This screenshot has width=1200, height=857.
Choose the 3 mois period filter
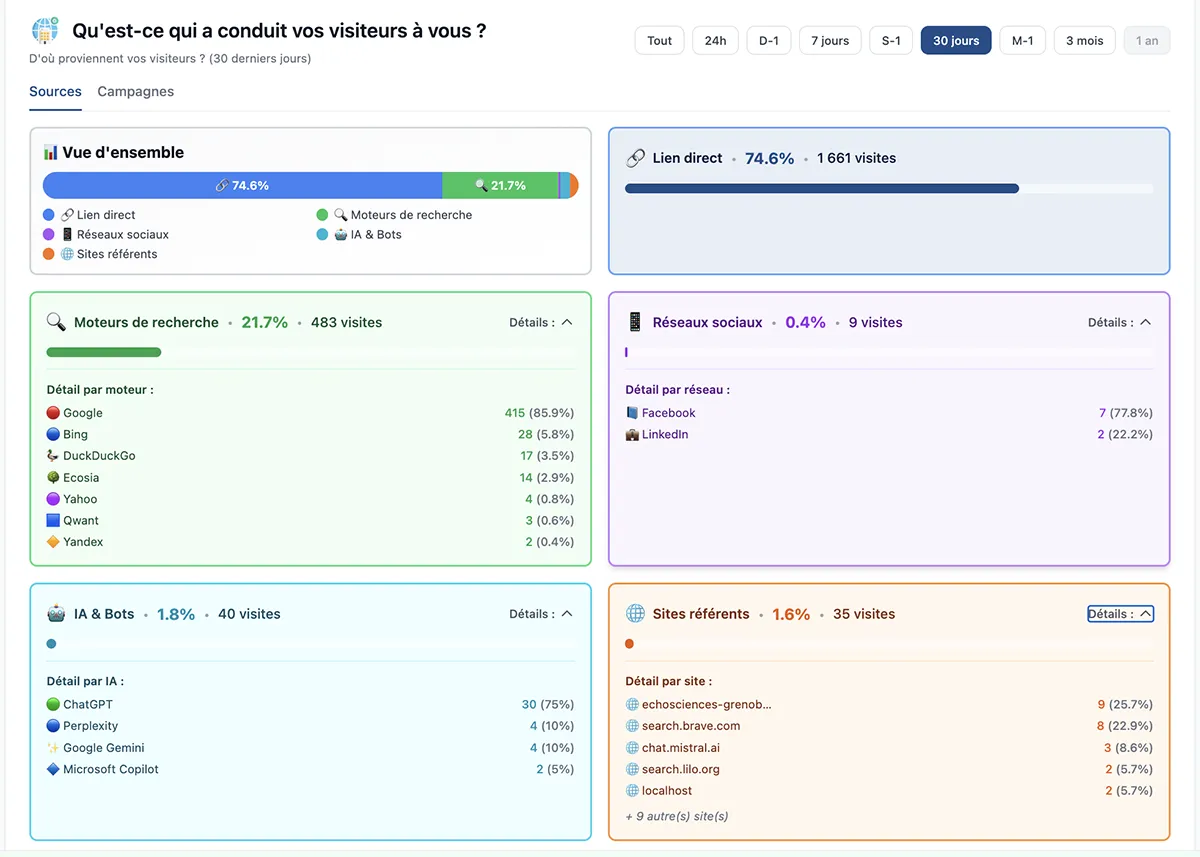pos(1084,41)
